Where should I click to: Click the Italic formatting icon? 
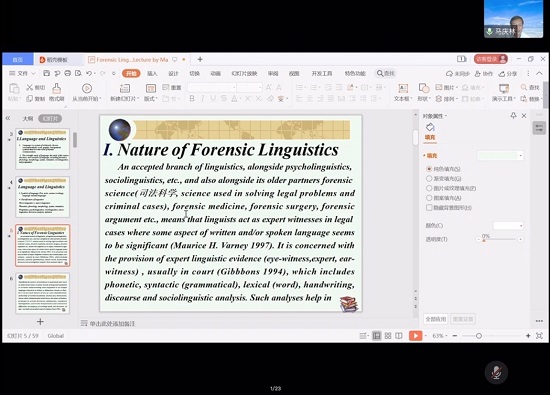[x=202, y=99]
